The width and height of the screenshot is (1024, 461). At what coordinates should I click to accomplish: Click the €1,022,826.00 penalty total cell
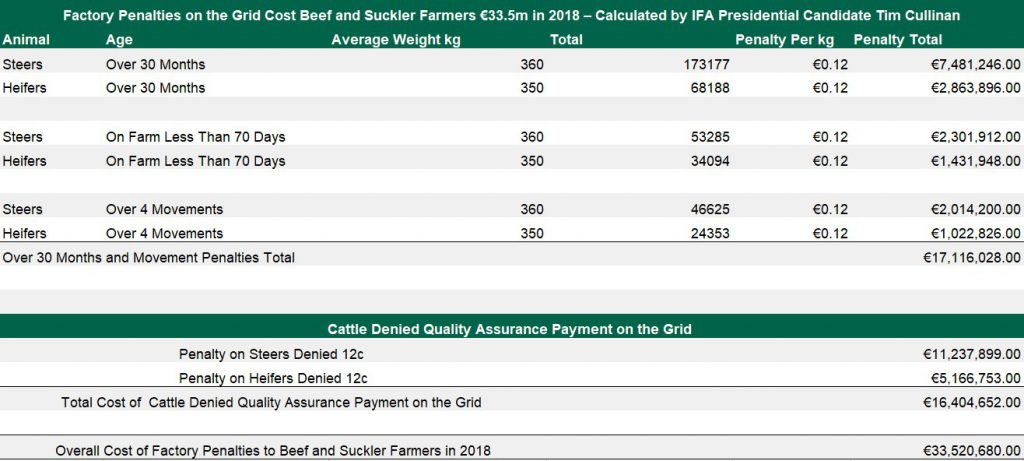point(970,233)
